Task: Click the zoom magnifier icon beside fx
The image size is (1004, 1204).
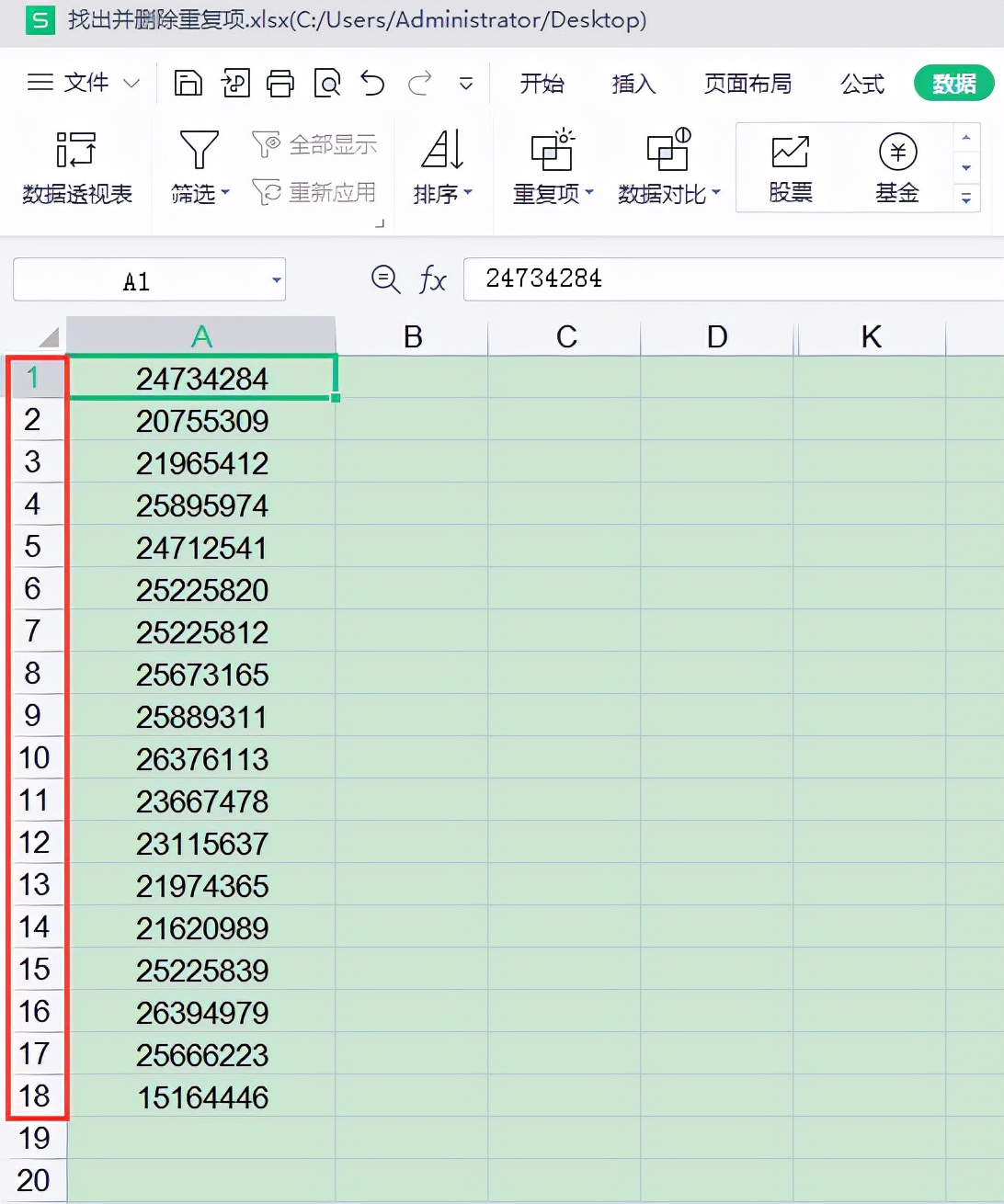Action: click(385, 278)
